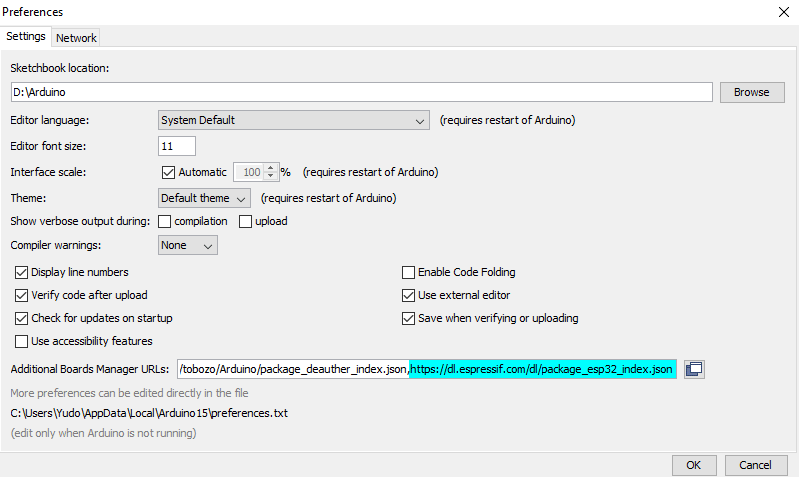This screenshot has width=799, height=477.
Task: Open the Additional Boards Manager URLs editor window
Action: (694, 369)
